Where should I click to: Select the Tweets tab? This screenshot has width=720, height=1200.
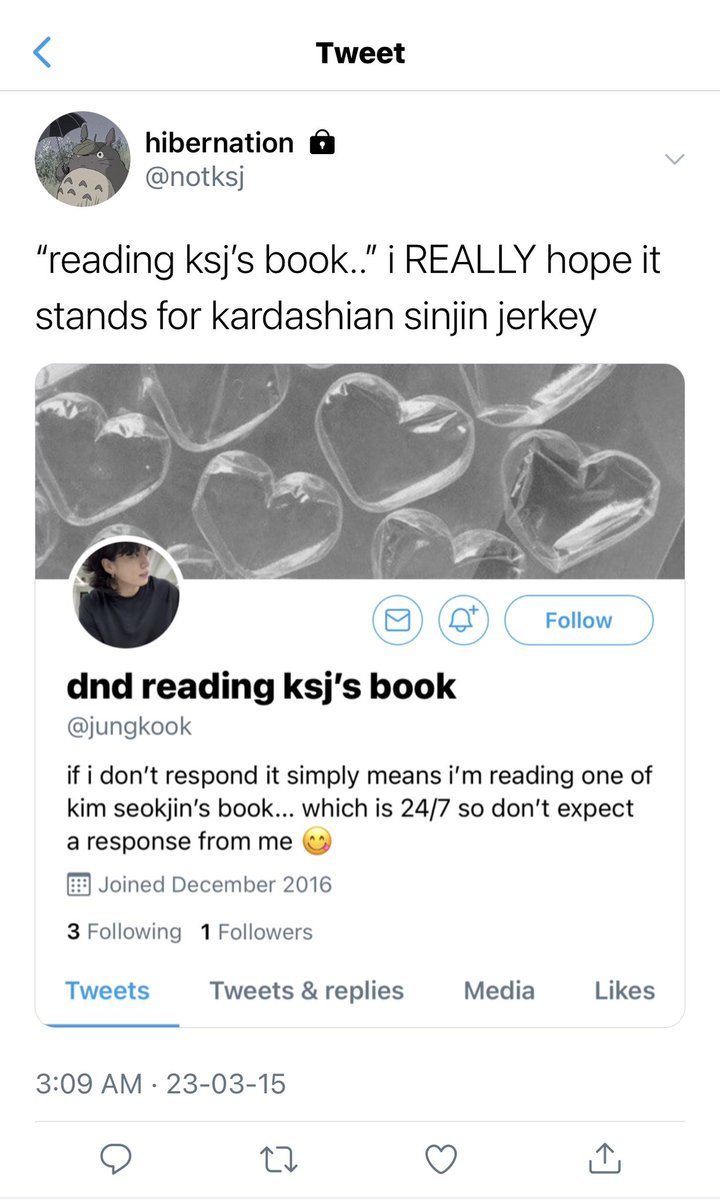tap(107, 991)
